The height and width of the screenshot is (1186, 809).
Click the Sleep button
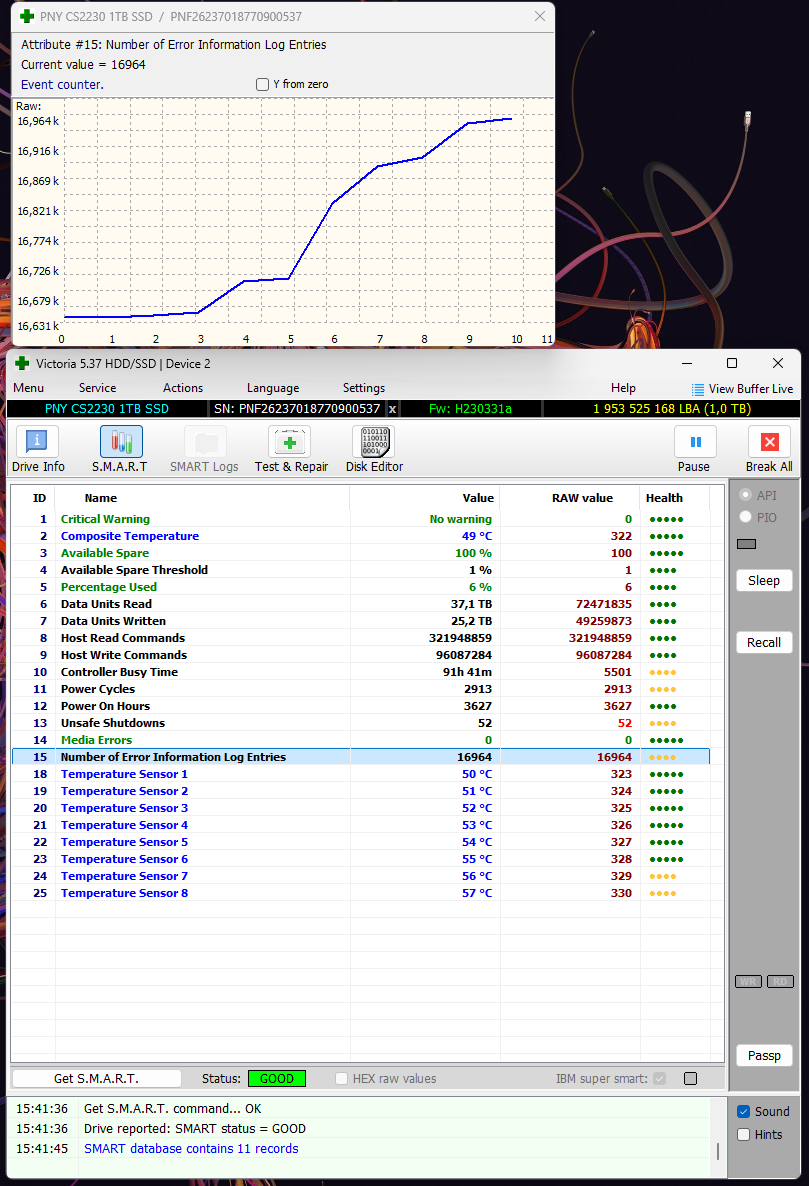tap(764, 581)
